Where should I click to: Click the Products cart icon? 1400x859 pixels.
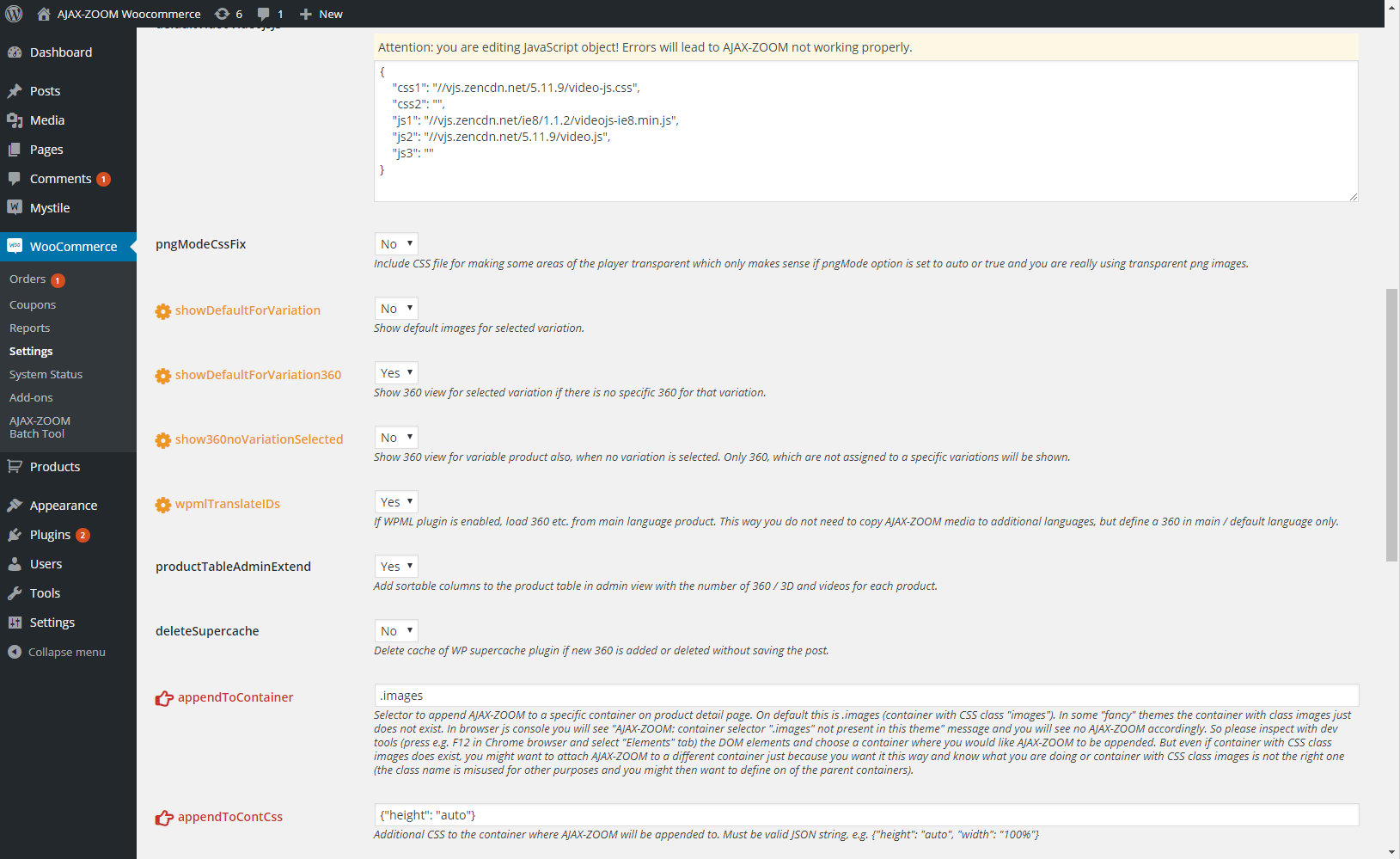(15, 466)
